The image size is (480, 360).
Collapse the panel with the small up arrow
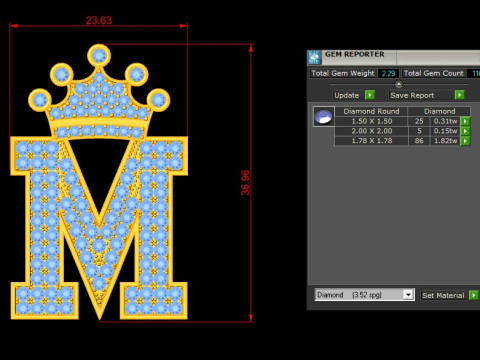point(398,84)
